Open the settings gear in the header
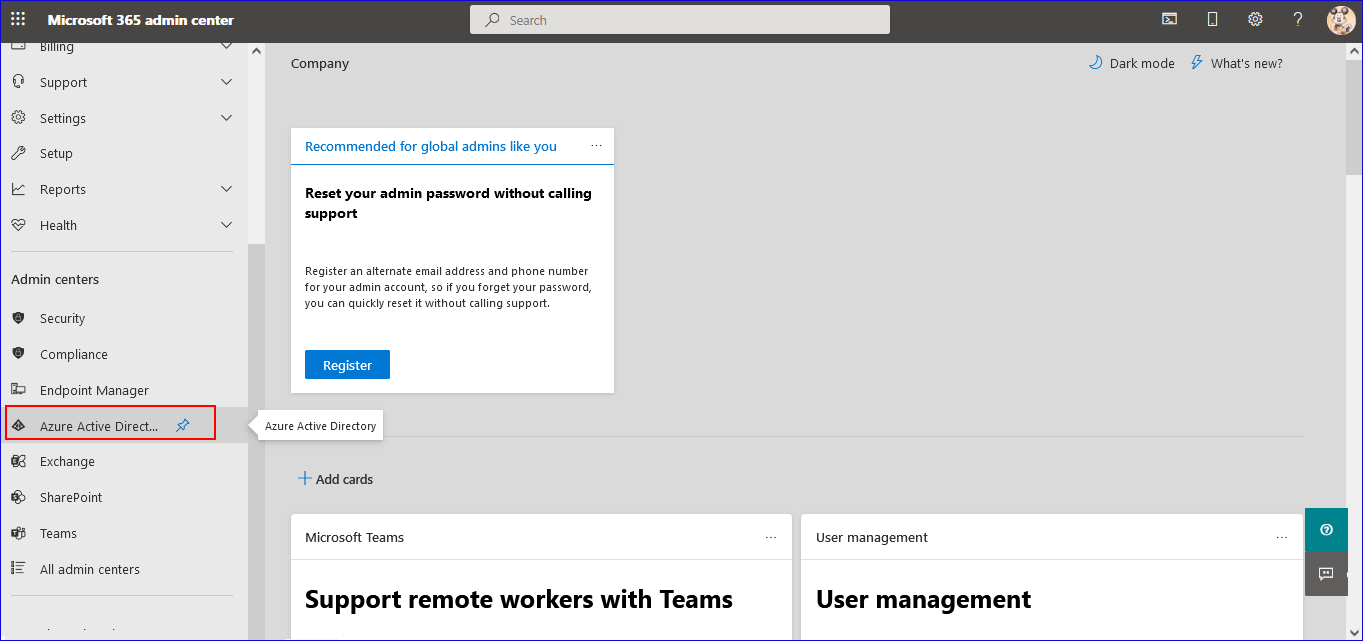Viewport: 1363px width, 641px height. click(x=1255, y=19)
